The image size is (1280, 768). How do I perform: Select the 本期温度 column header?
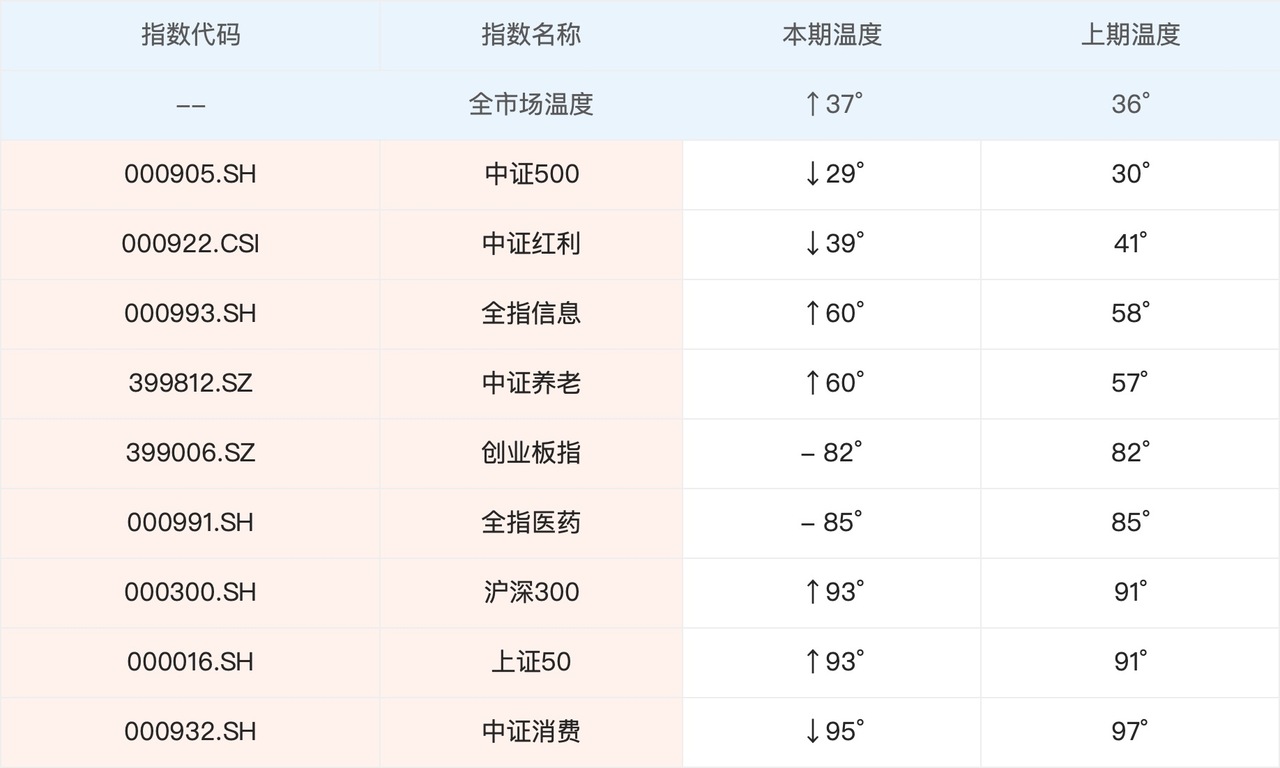[831, 35]
